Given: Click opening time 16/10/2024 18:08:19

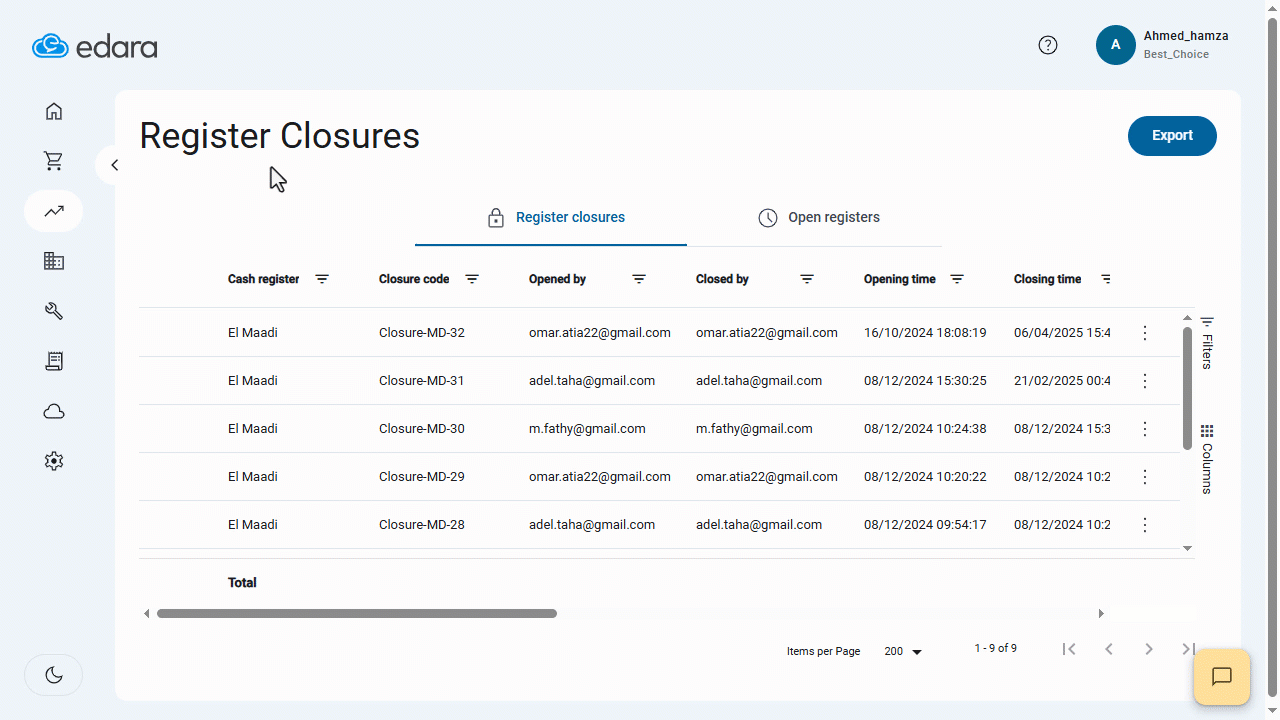Looking at the screenshot, I should 925,333.
